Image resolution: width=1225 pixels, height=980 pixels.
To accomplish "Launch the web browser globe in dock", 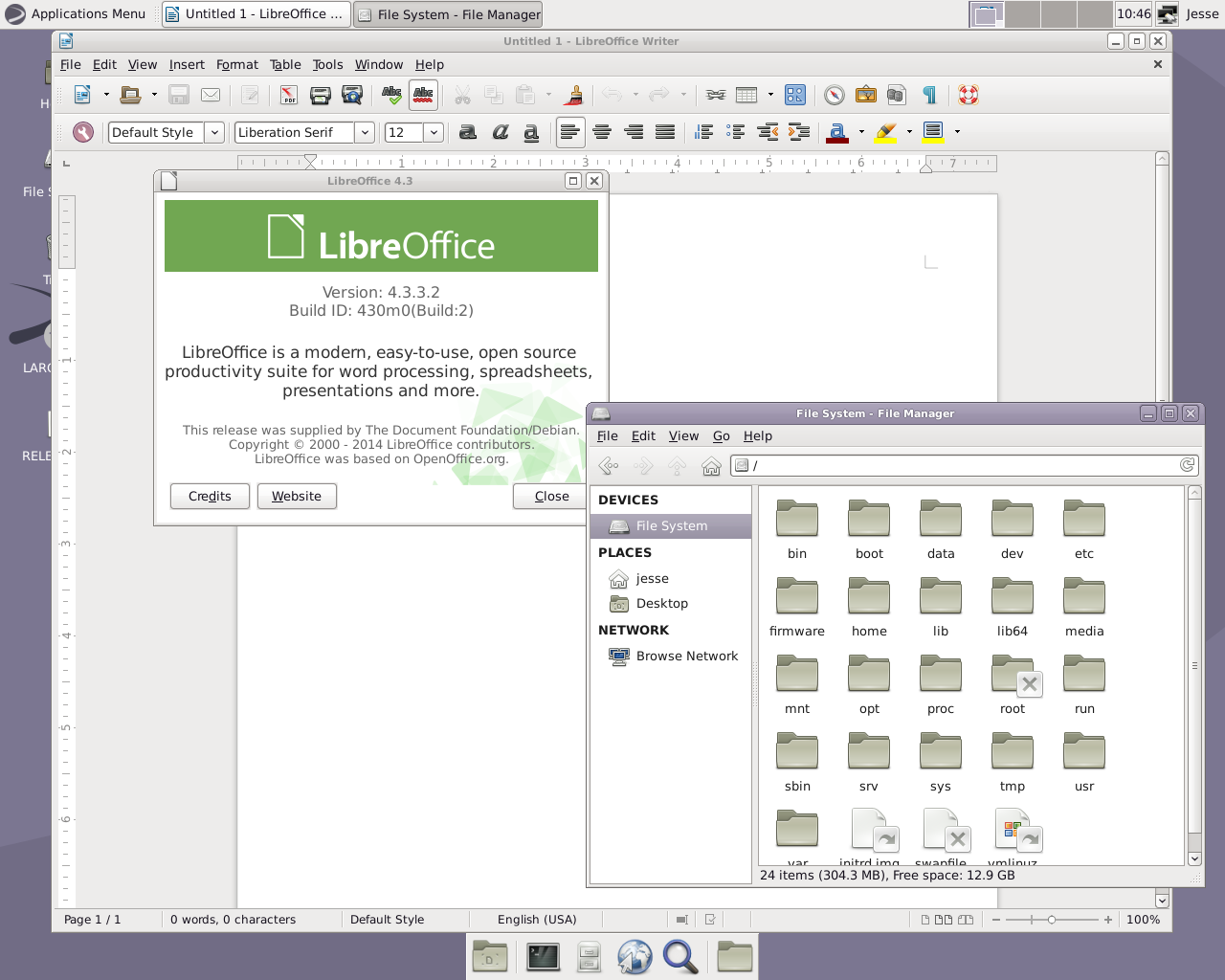I will tap(634, 956).
